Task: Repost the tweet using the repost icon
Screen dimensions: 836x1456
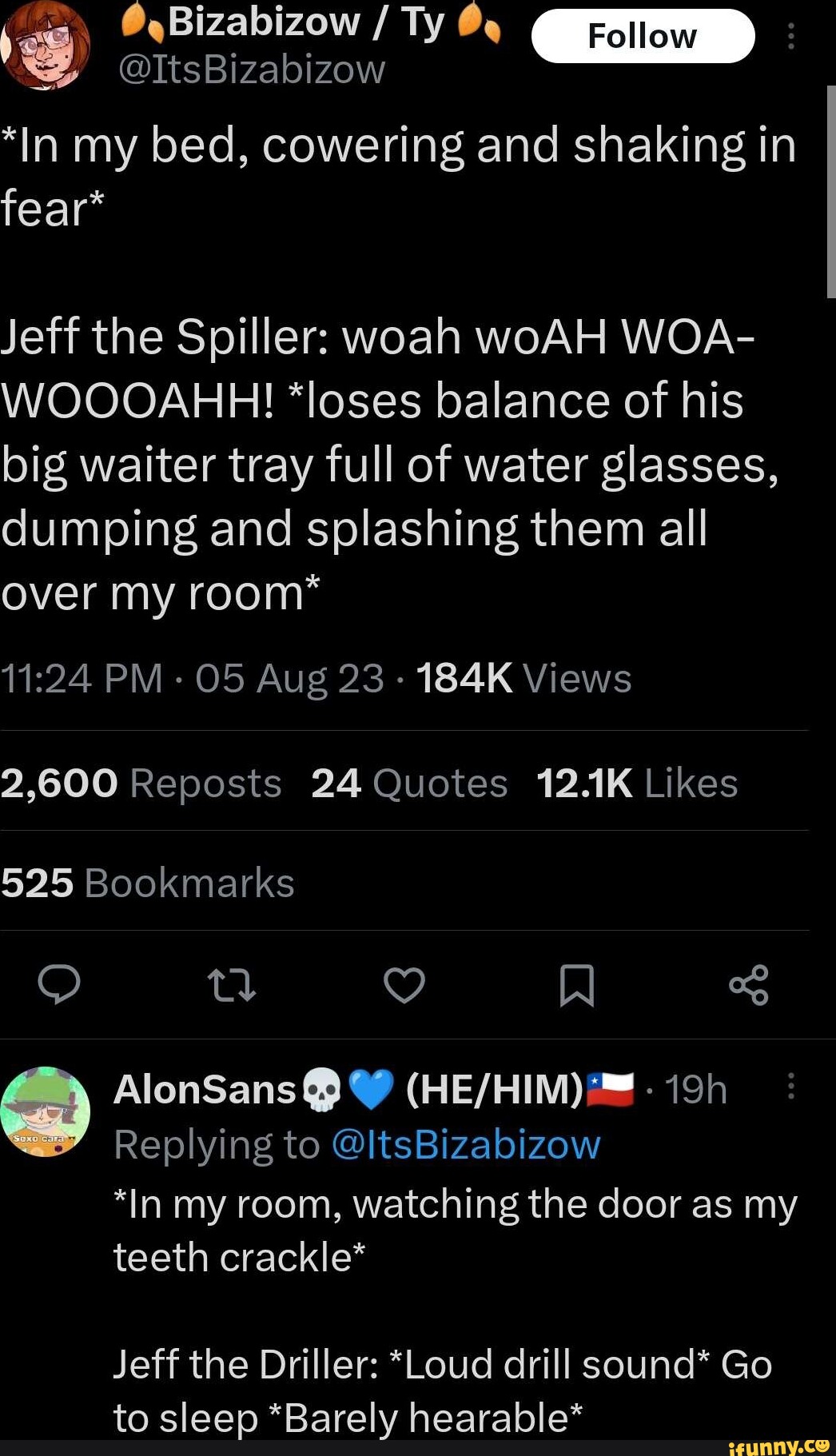Action: coord(232,985)
